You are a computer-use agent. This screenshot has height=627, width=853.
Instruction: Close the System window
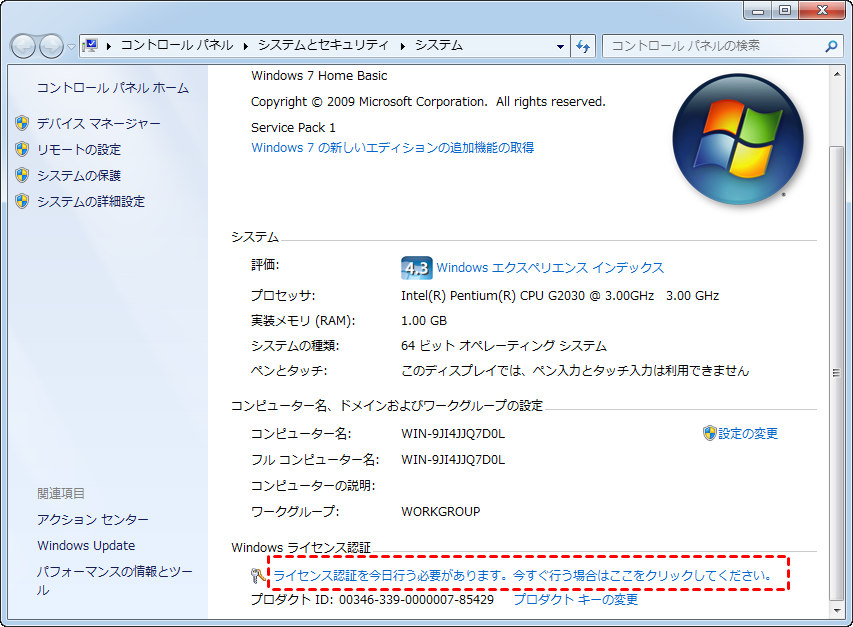click(823, 10)
